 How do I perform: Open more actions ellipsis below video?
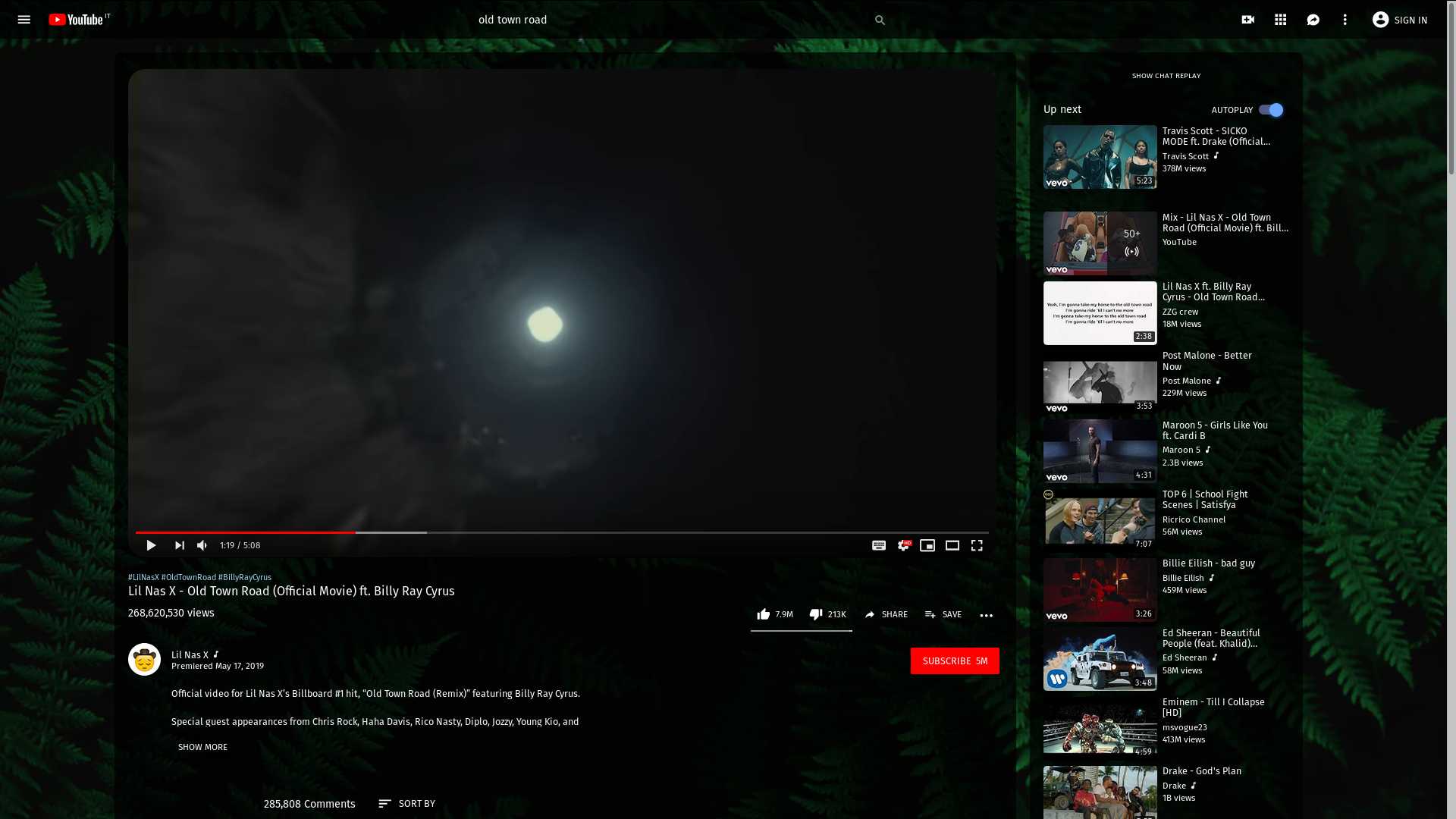[x=987, y=615]
